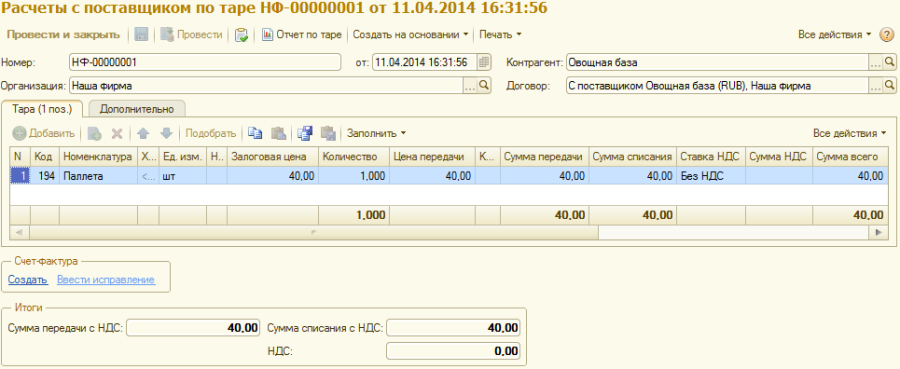Click the Ввести исправление link
The width and height of the screenshot is (900, 369).
[x=106, y=279]
